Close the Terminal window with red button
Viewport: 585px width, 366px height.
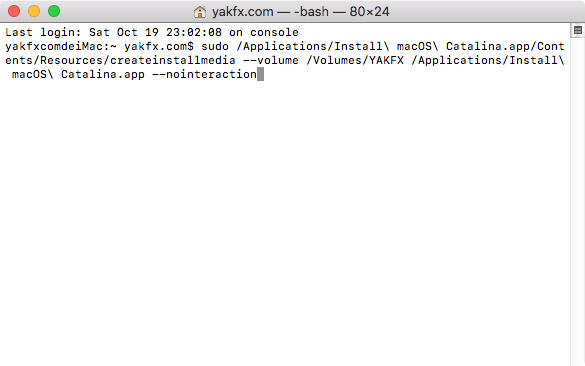coord(14,11)
